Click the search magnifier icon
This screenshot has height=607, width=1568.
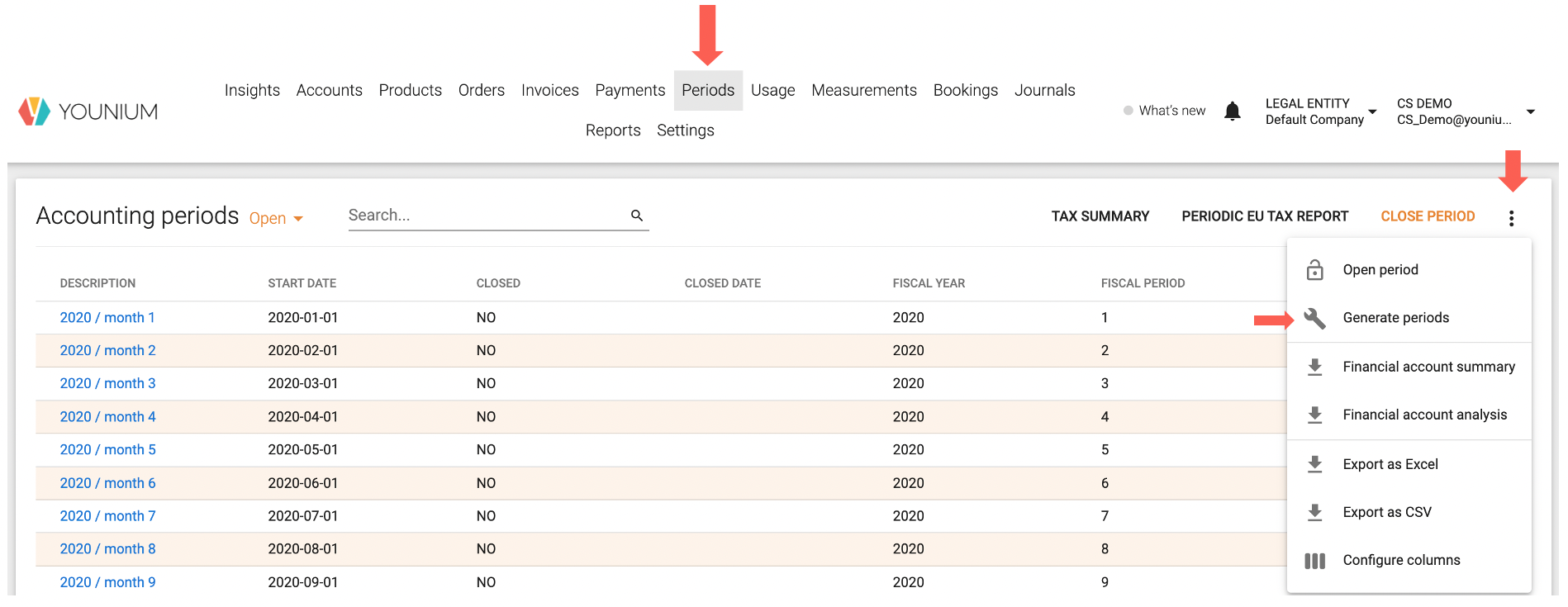point(637,216)
